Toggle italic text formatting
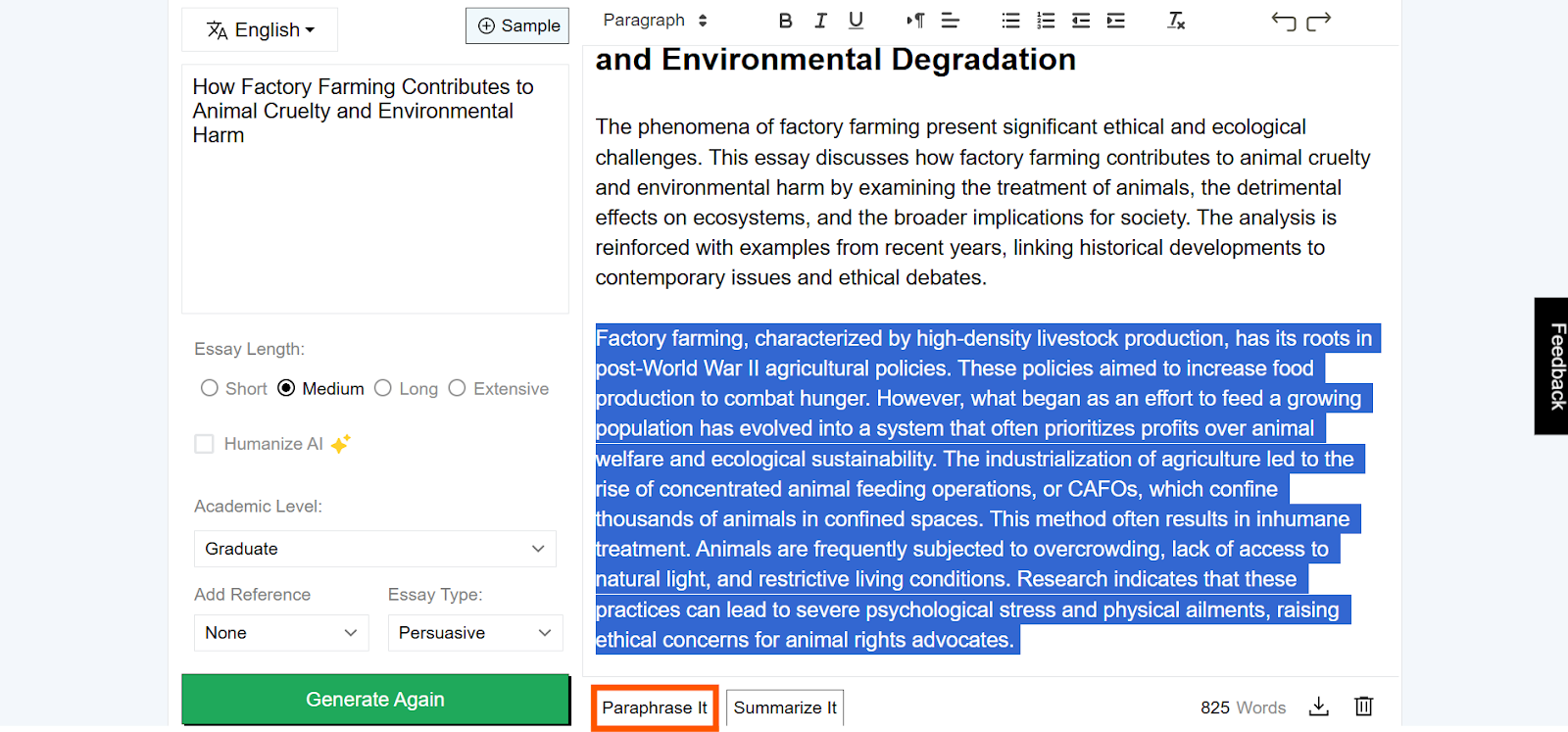Image resolution: width=1568 pixels, height=732 pixels. 820,21
